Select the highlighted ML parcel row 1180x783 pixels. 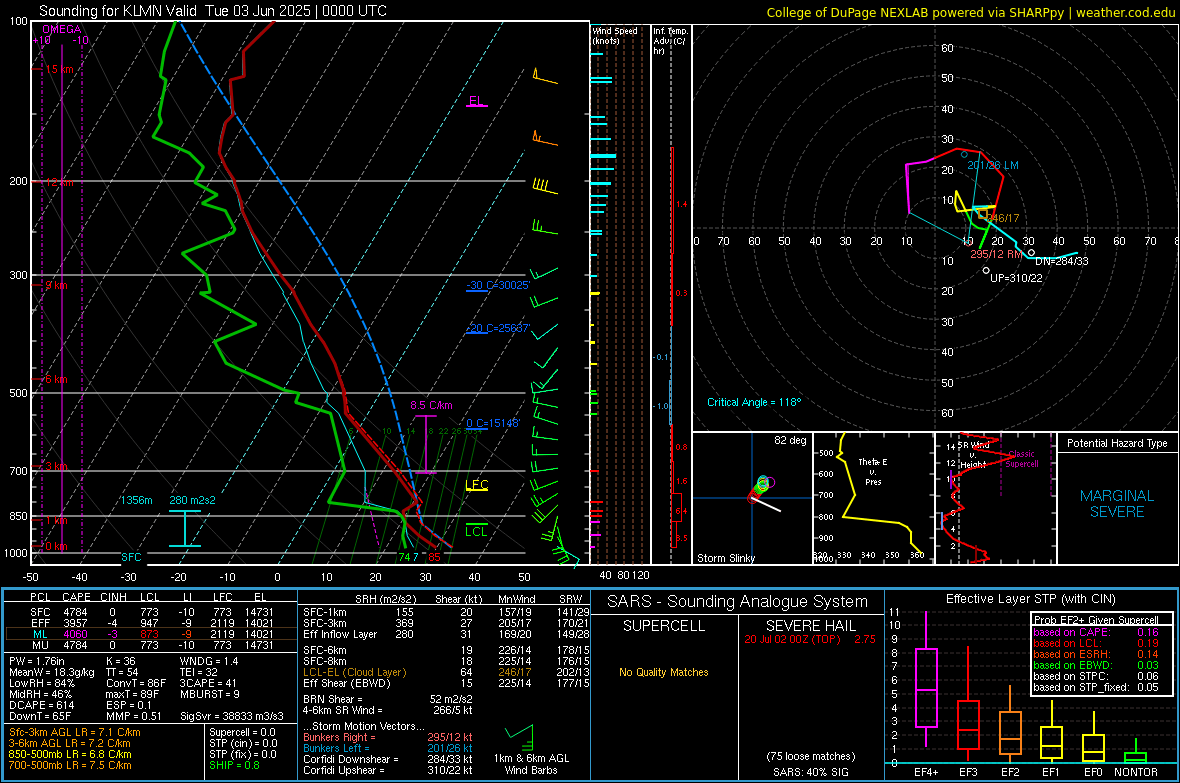click(x=151, y=634)
